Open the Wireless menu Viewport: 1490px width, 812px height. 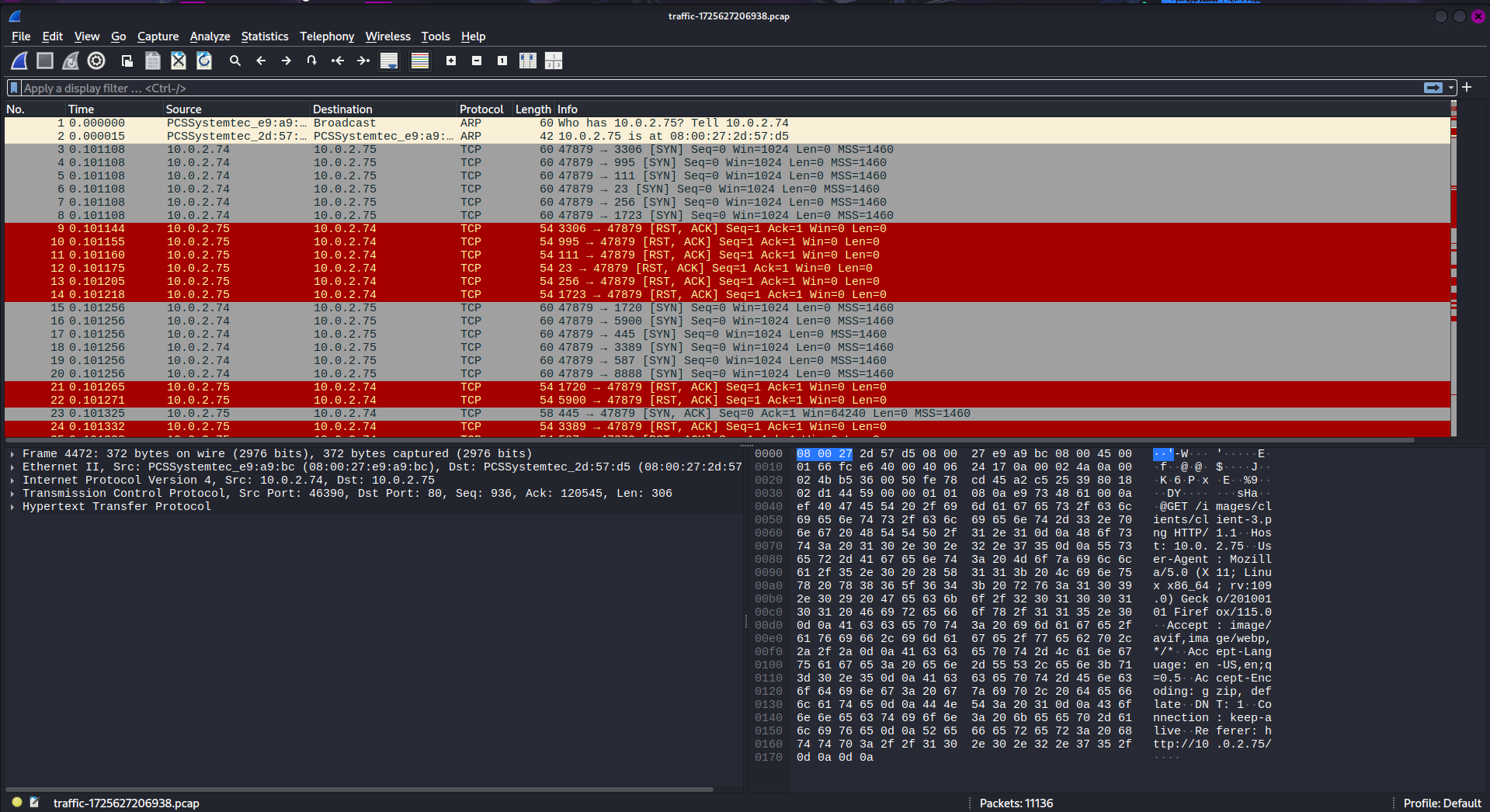click(x=388, y=36)
